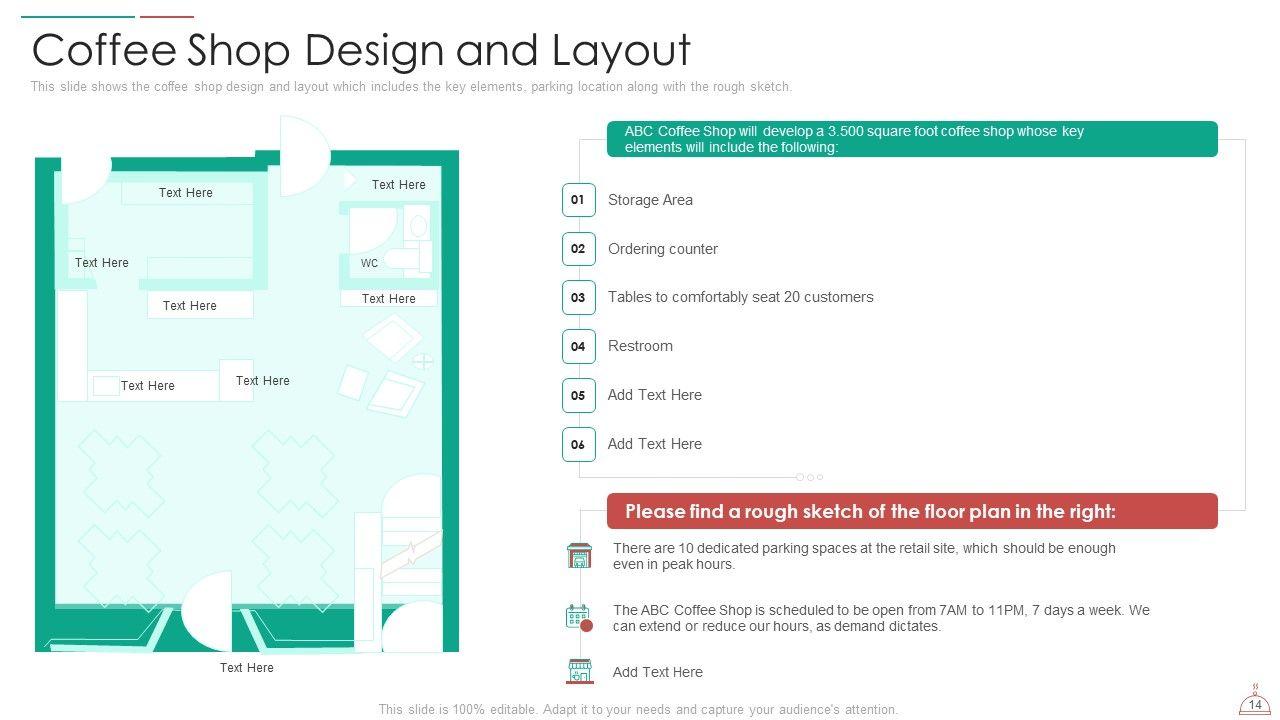Click the WC label in floor plan
1280x720 pixels.
pyautogui.click(x=369, y=264)
